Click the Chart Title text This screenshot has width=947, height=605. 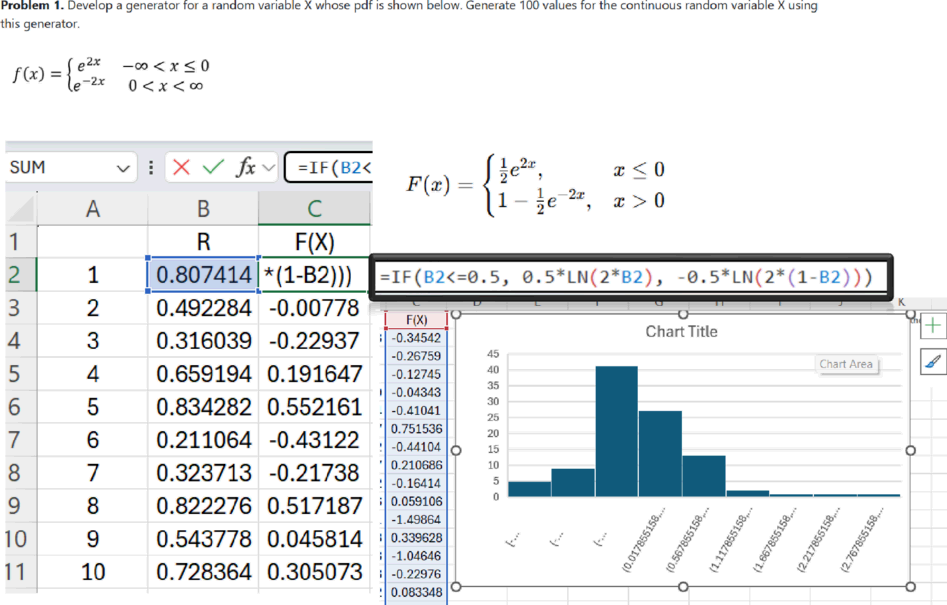(681, 331)
